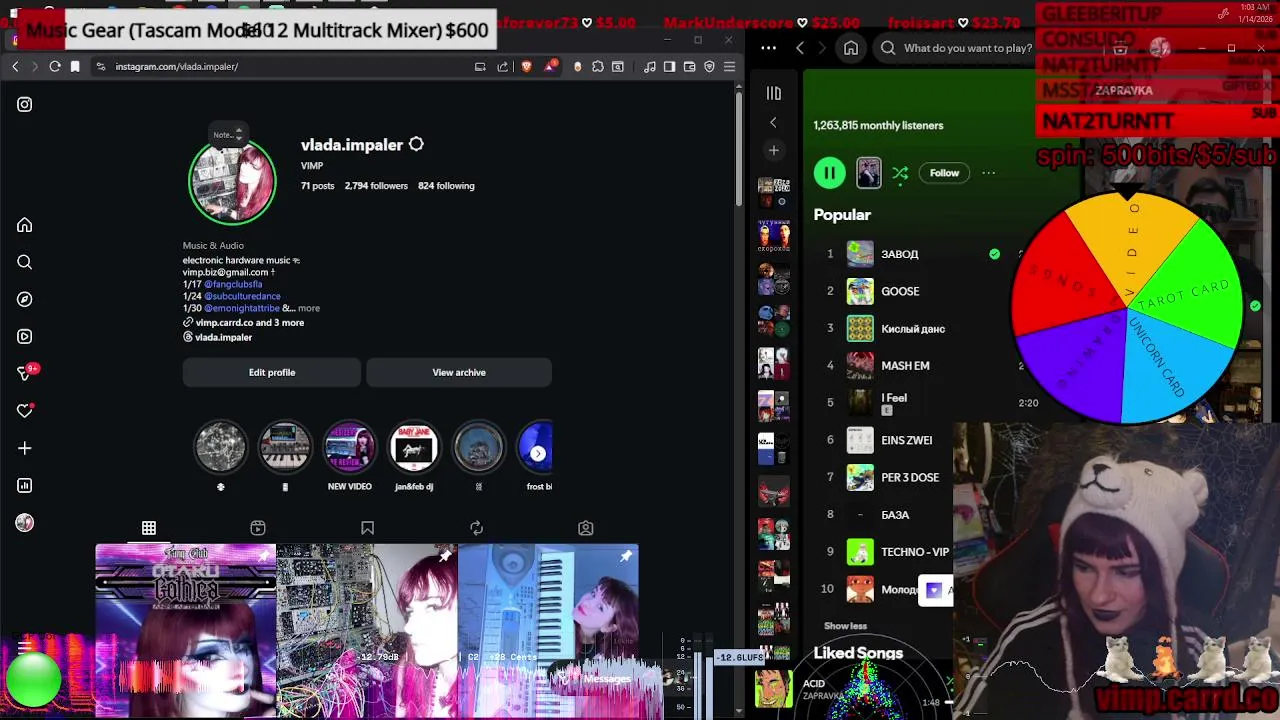The width and height of the screenshot is (1280, 720).
Task: Create new Instagram post plus icon
Action: [24, 448]
